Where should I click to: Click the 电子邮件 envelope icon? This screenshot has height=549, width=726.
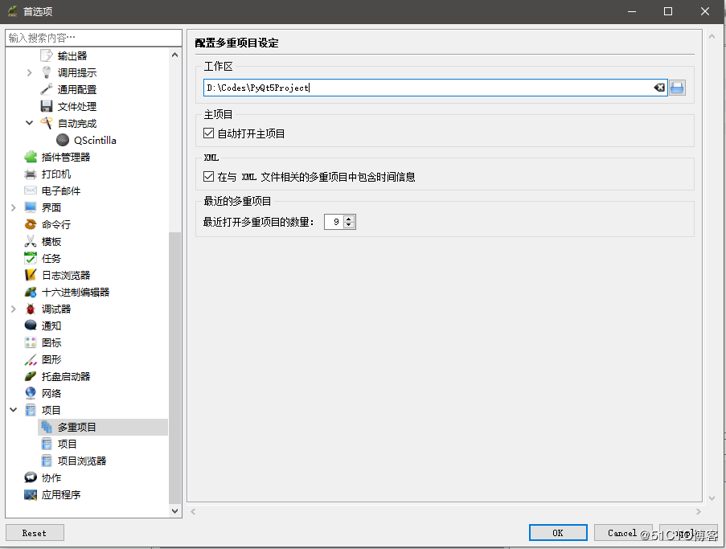[31, 191]
